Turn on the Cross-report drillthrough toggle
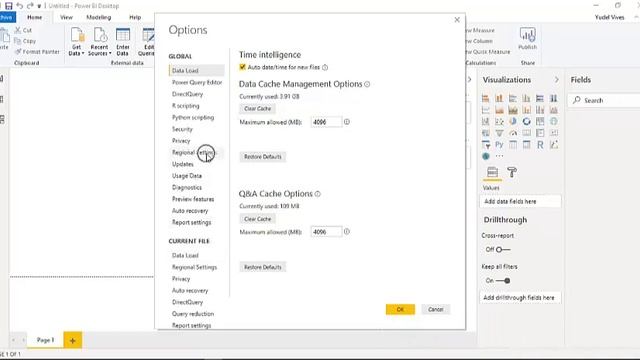Viewport: 640px width, 360px height. (x=503, y=249)
